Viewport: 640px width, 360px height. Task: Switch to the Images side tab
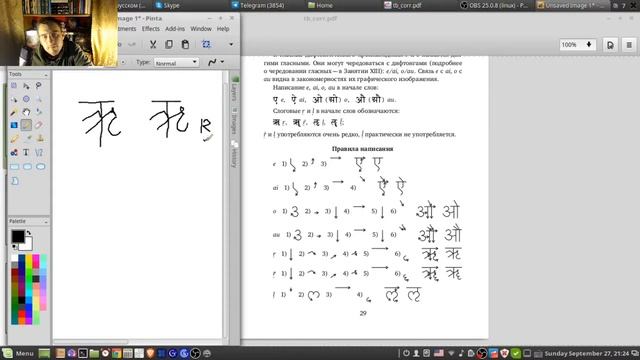pyautogui.click(x=235, y=121)
